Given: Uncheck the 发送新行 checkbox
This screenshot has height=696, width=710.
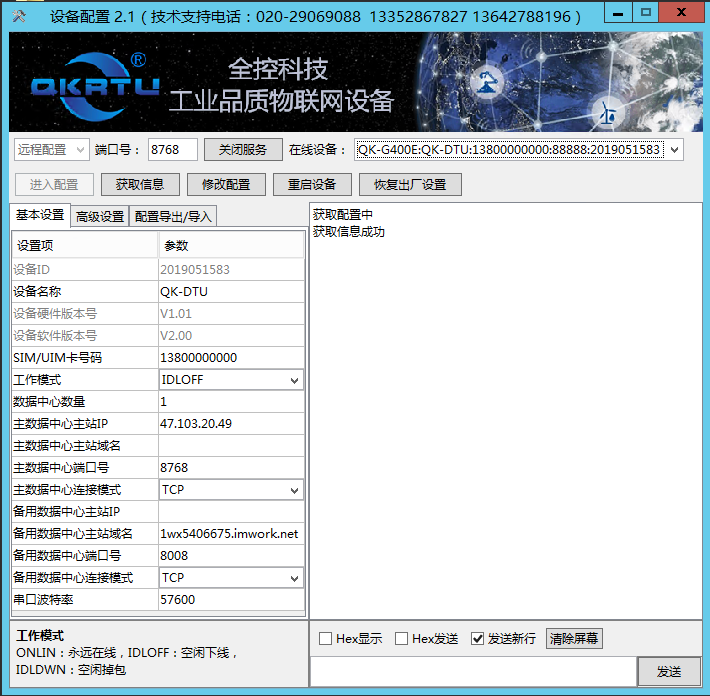Looking at the screenshot, I should 477,639.
